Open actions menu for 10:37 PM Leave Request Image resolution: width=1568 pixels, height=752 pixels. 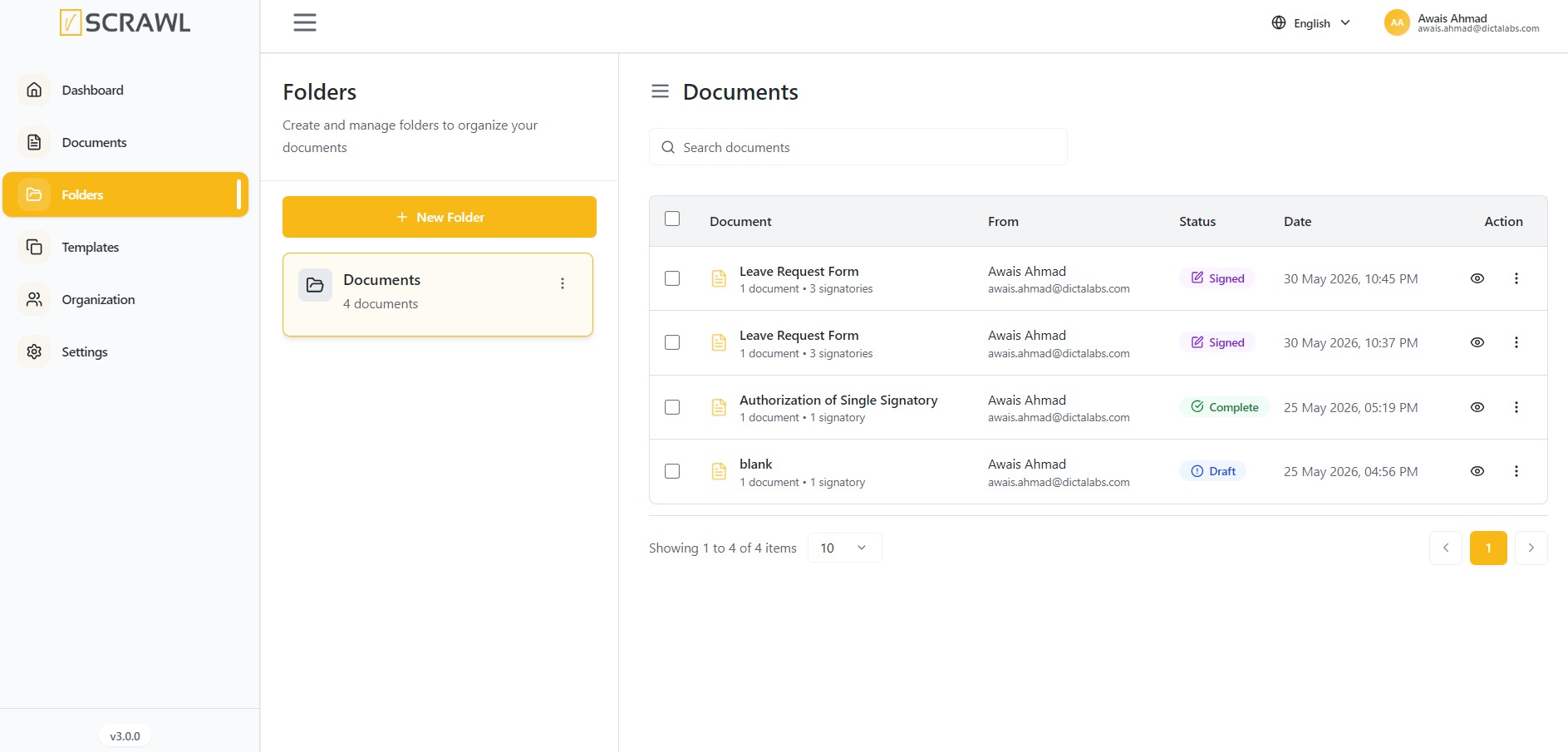click(1516, 342)
